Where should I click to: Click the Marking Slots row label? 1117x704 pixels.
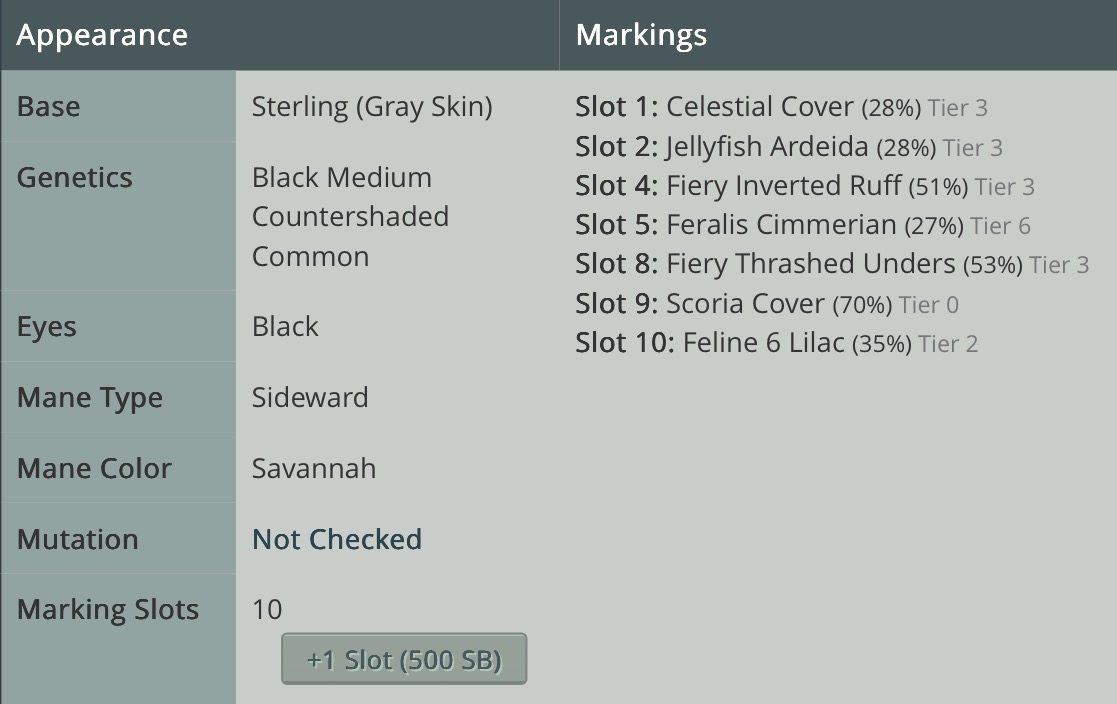coord(108,610)
